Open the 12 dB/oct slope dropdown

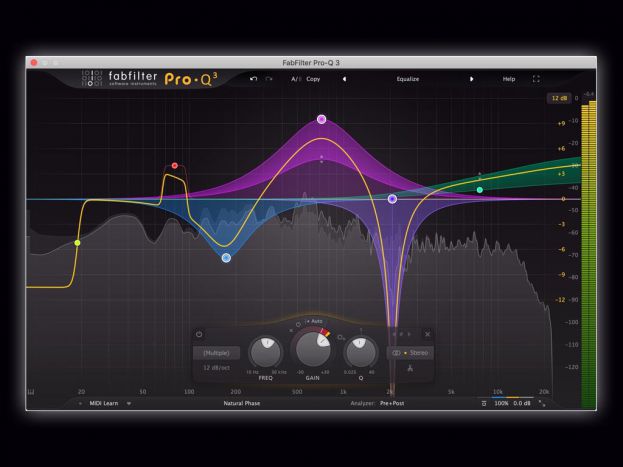coord(217,368)
